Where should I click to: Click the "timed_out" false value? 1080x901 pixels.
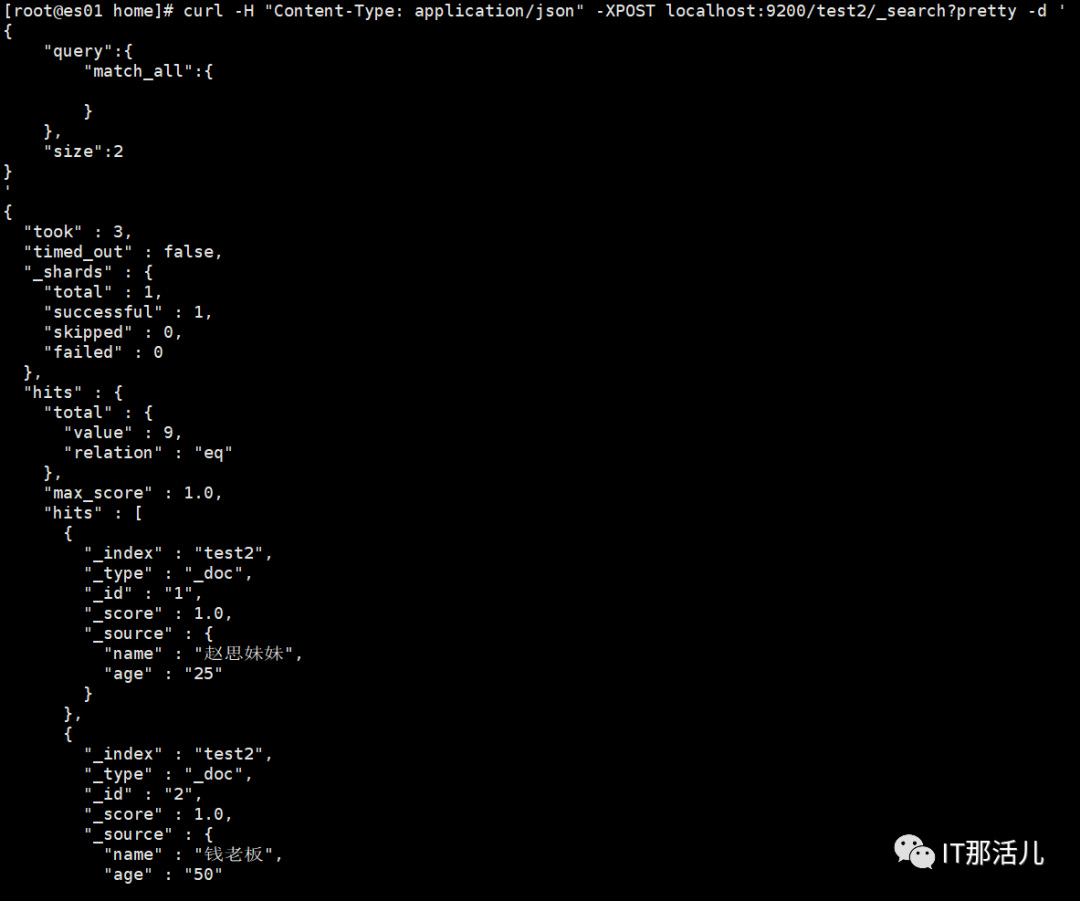click(189, 252)
